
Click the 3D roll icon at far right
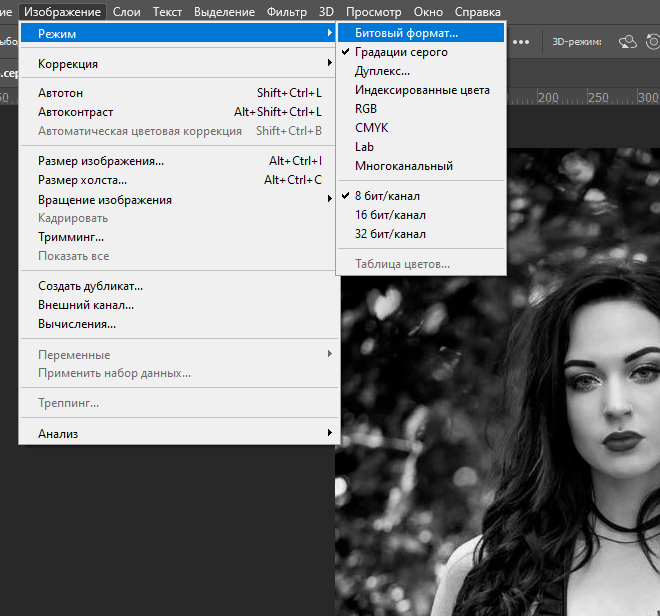tap(654, 42)
